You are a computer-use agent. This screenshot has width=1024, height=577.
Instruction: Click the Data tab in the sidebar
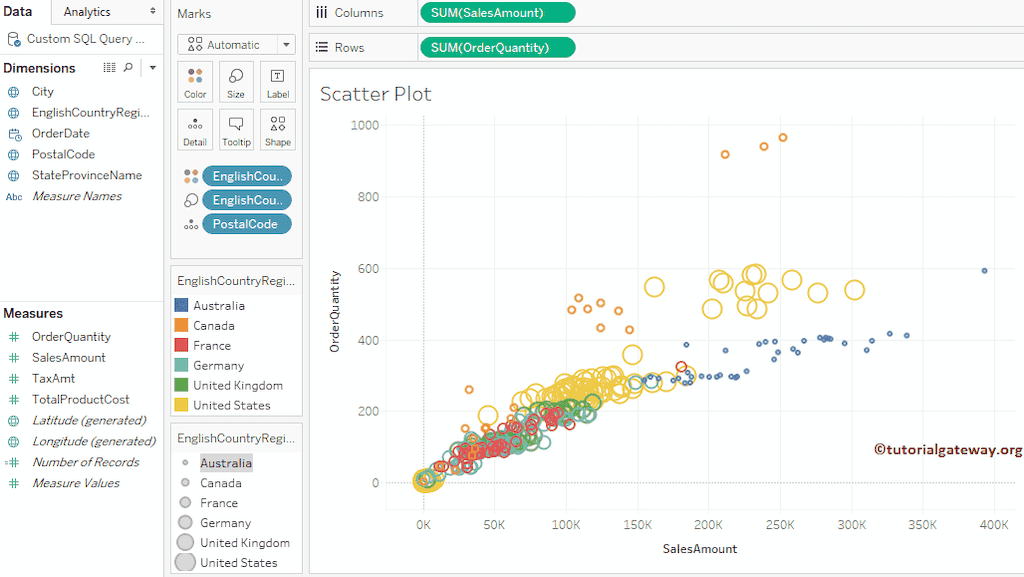[18, 12]
